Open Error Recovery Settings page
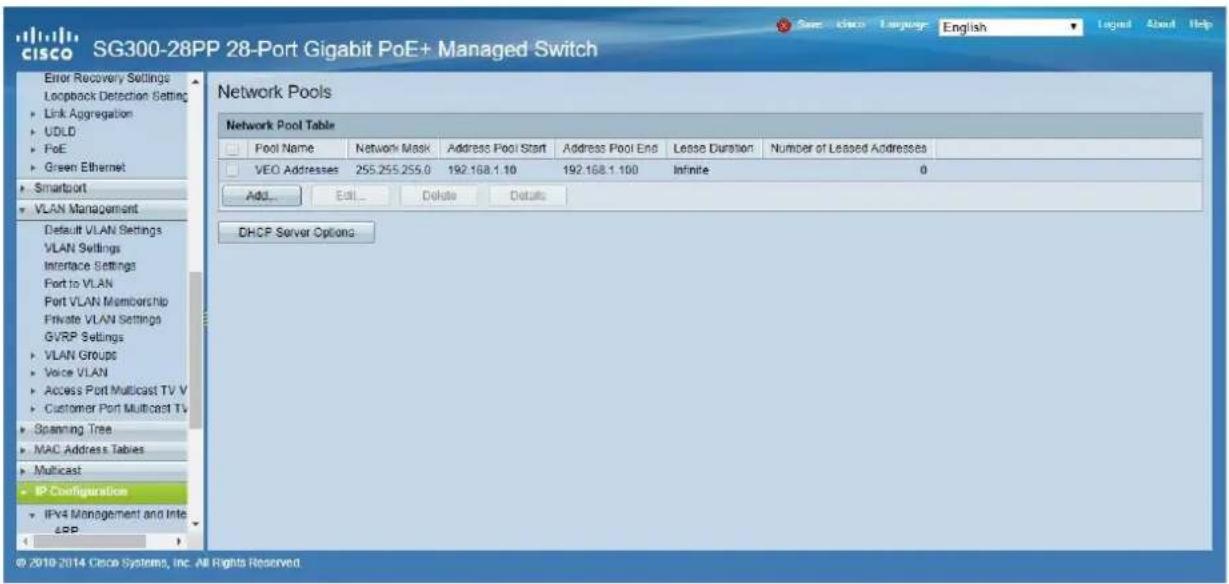This screenshot has height=584, width=1229. pos(109,78)
